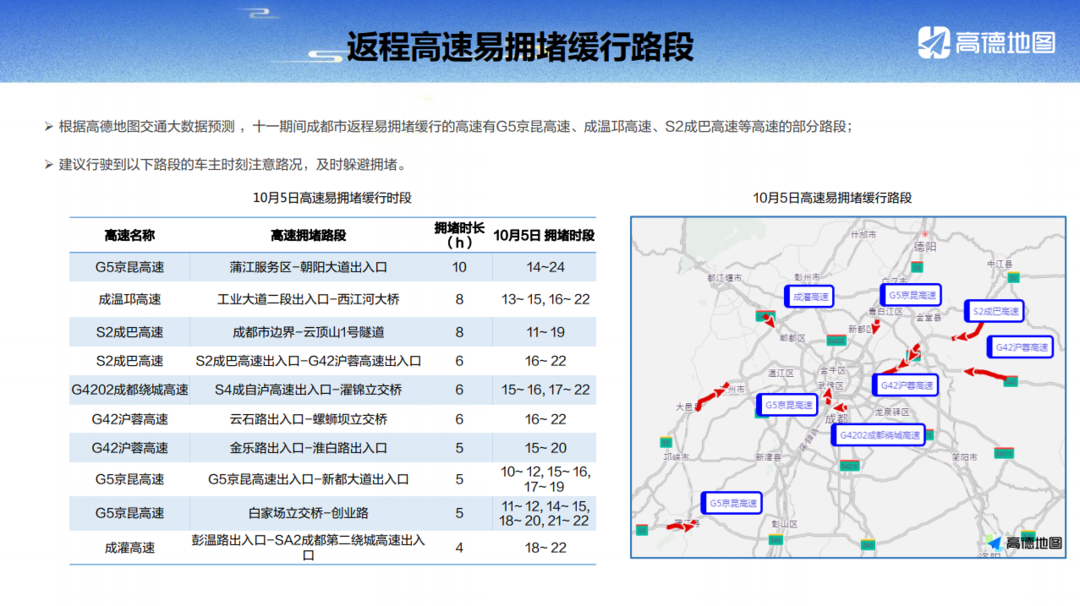Click the 龙泉驿区 name on the map
The image size is (1080, 606).
click(x=892, y=412)
